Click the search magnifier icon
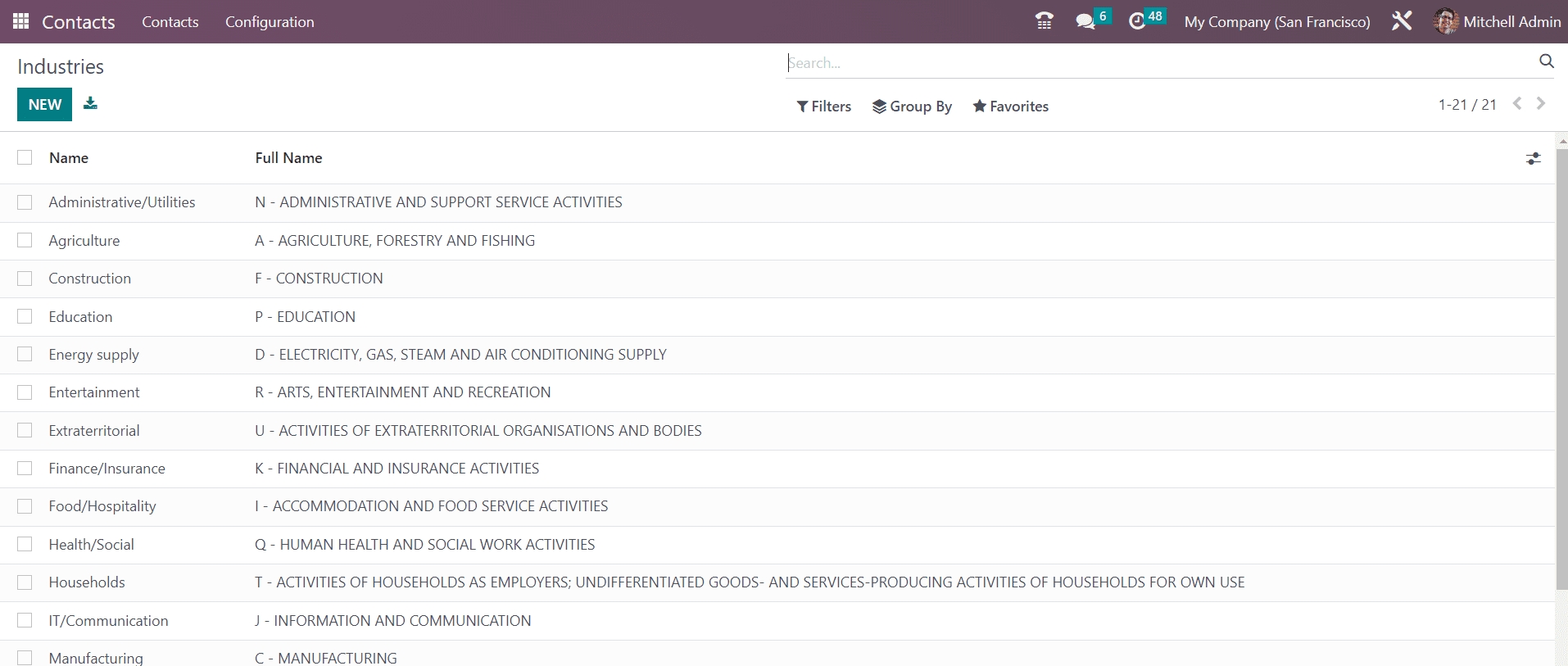Screen dimensions: 1568x666 pyautogui.click(x=1546, y=61)
